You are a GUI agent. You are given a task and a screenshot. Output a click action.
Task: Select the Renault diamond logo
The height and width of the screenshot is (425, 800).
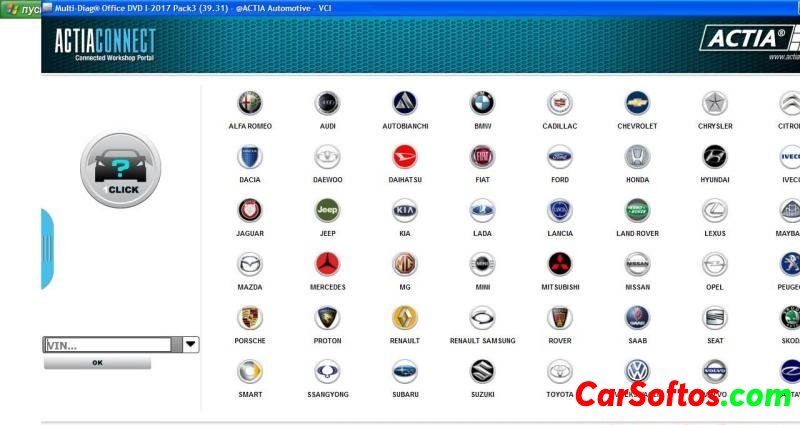(x=404, y=318)
